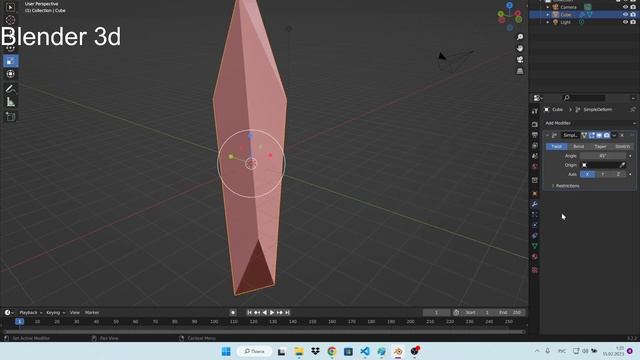Switch deform mode to Stretch

click(622, 147)
